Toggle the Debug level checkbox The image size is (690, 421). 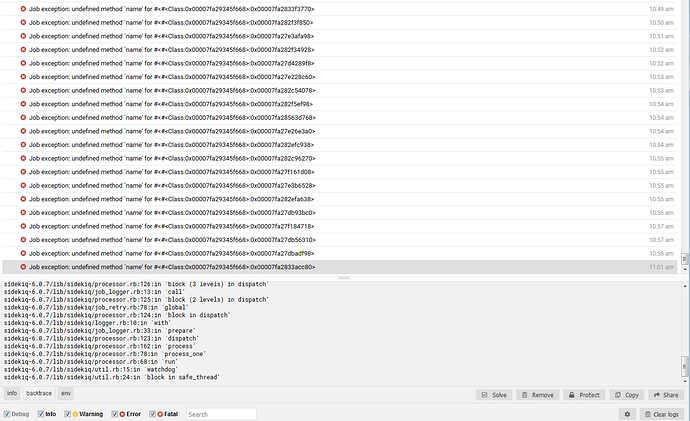pyautogui.click(x=7, y=414)
